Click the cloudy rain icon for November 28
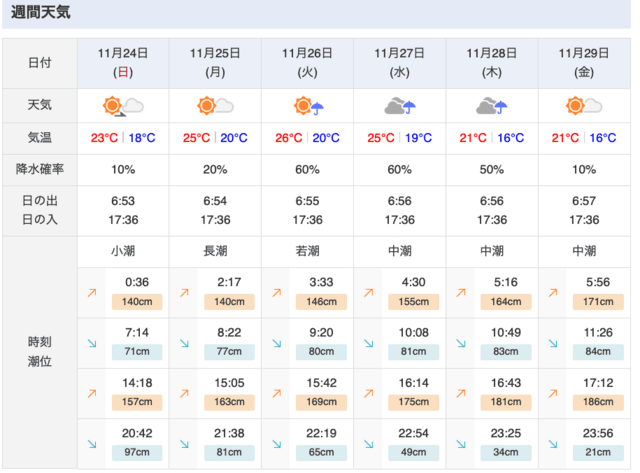This screenshot has width=640, height=473. tap(492, 106)
